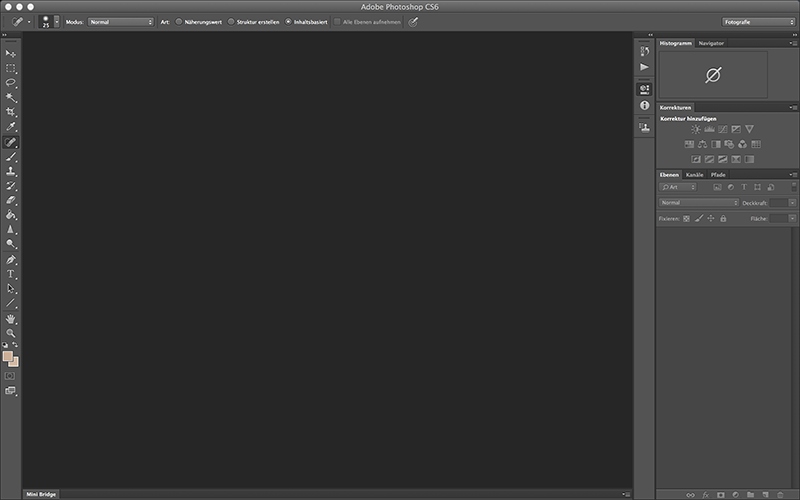Screen dimensions: 800x500
Task: Switch to the Kanäle tab
Action: point(694,174)
